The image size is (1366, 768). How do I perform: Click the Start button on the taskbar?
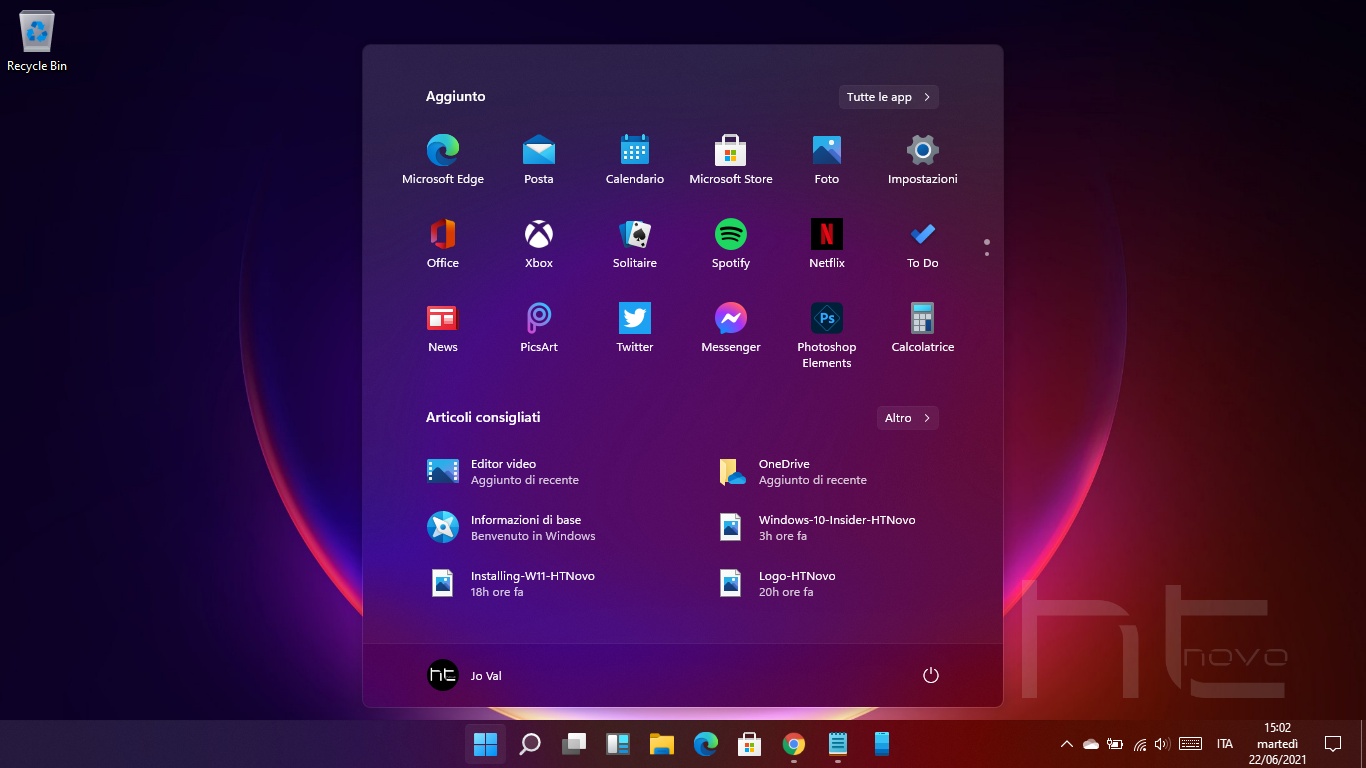pos(486,744)
